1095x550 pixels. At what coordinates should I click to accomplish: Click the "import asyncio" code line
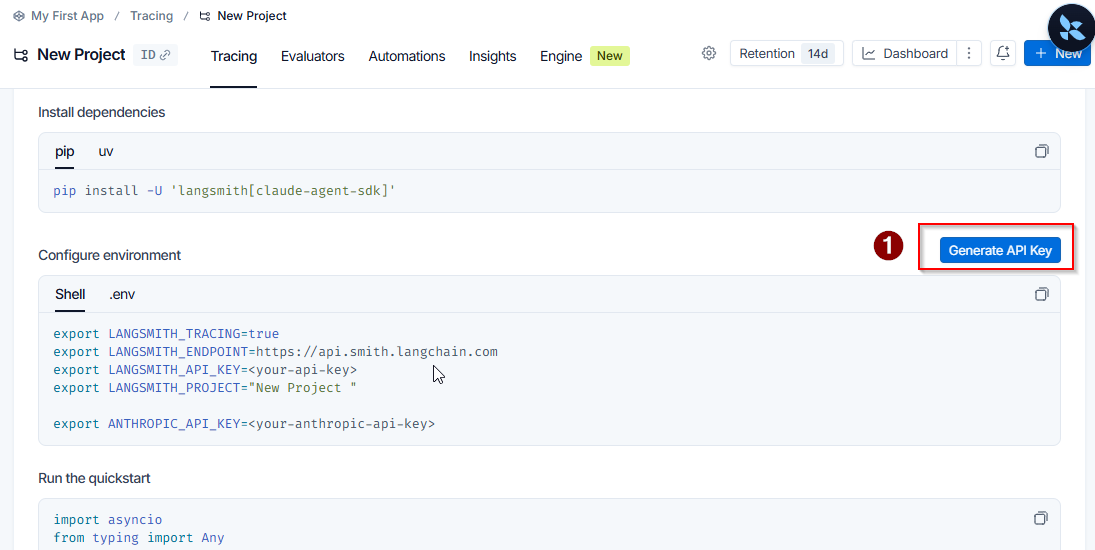[x=108, y=520]
